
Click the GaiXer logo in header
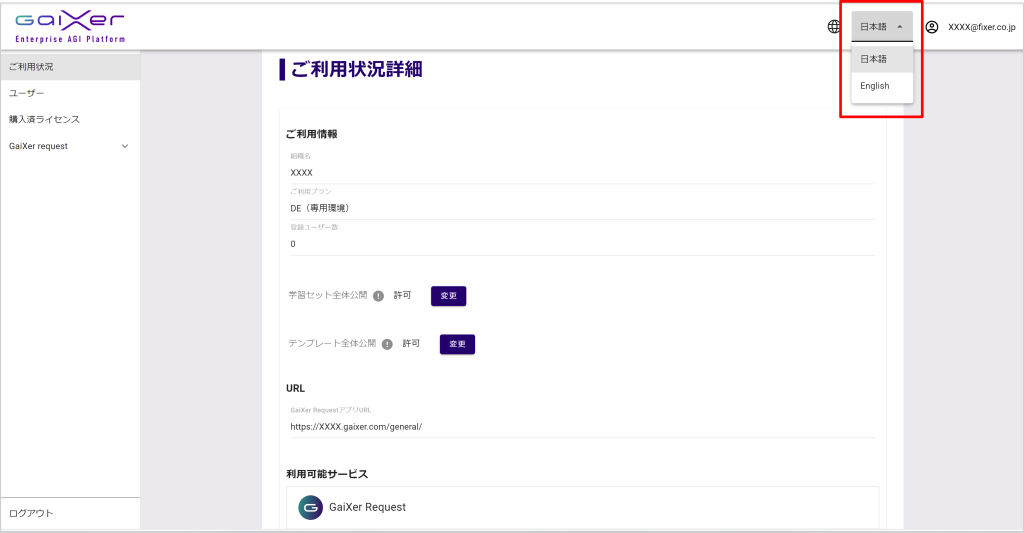point(70,27)
